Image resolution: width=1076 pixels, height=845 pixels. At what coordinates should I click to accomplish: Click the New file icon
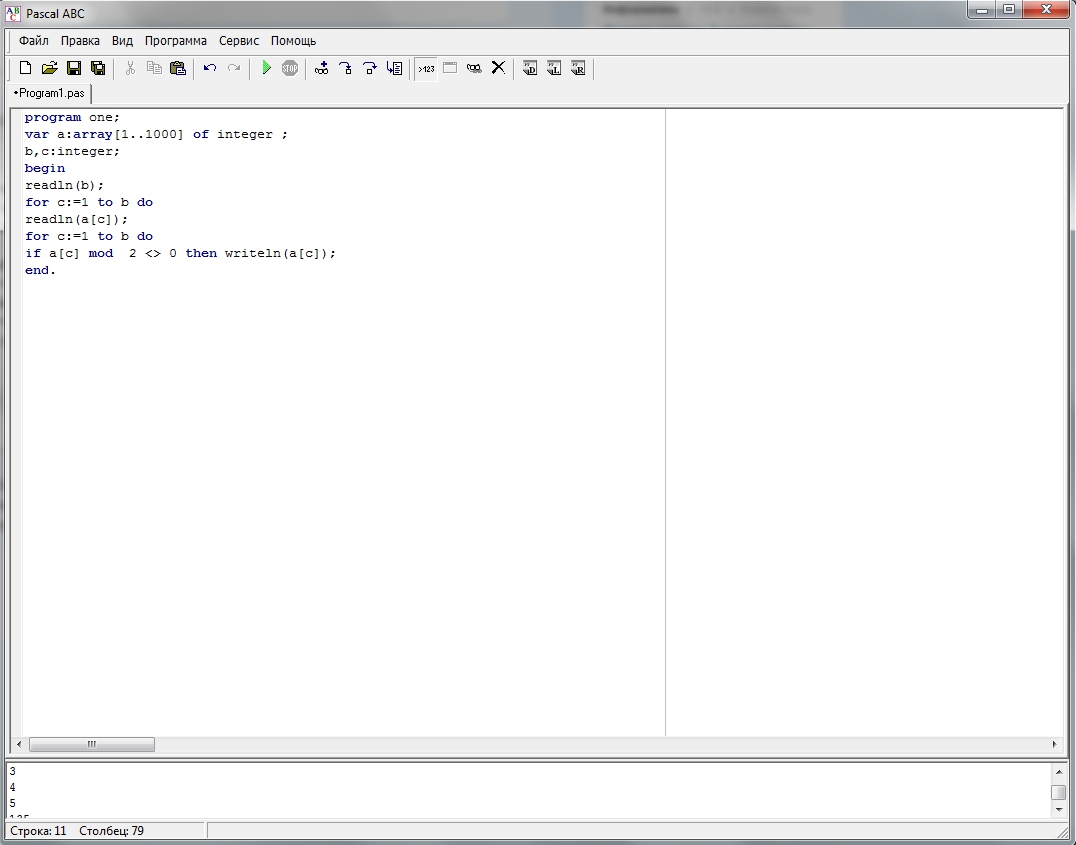point(26,68)
